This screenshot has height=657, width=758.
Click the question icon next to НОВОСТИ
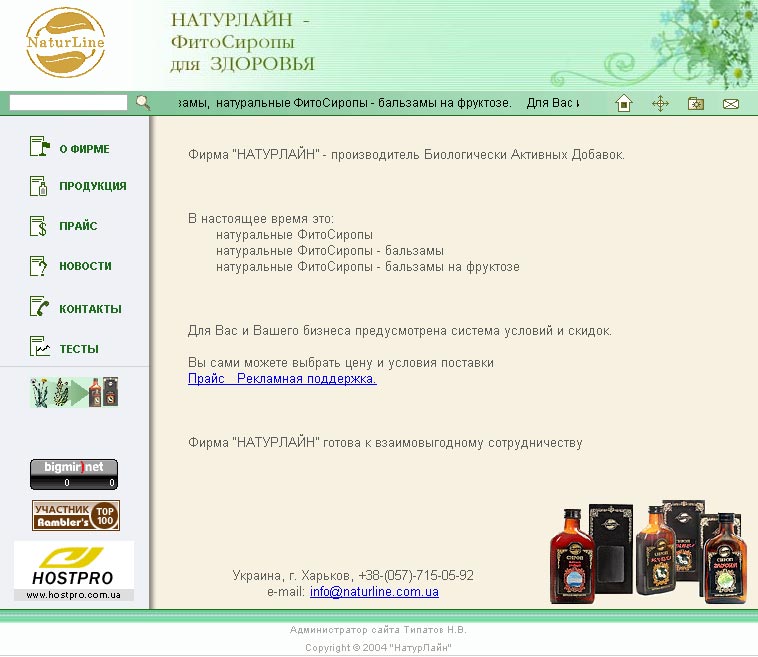click(x=38, y=266)
